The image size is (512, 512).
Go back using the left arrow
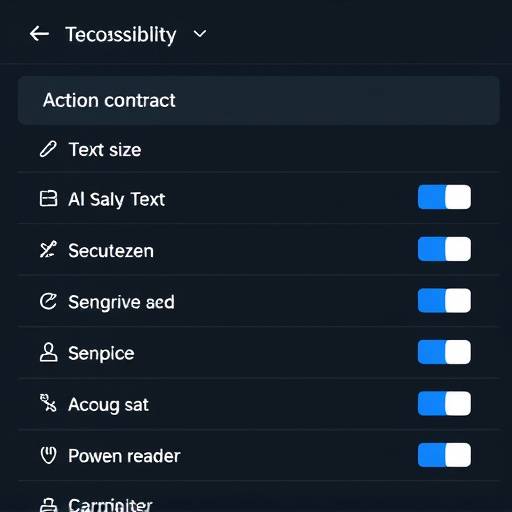[39, 34]
